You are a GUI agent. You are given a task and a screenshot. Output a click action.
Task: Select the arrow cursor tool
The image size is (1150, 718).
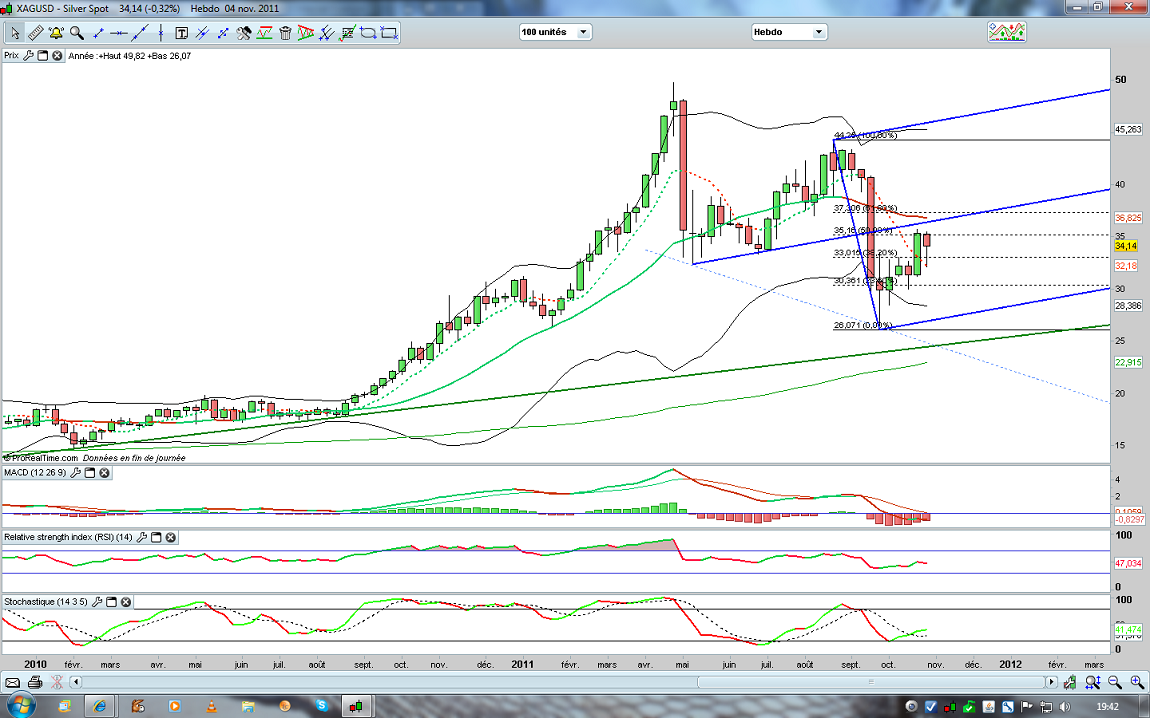15,33
